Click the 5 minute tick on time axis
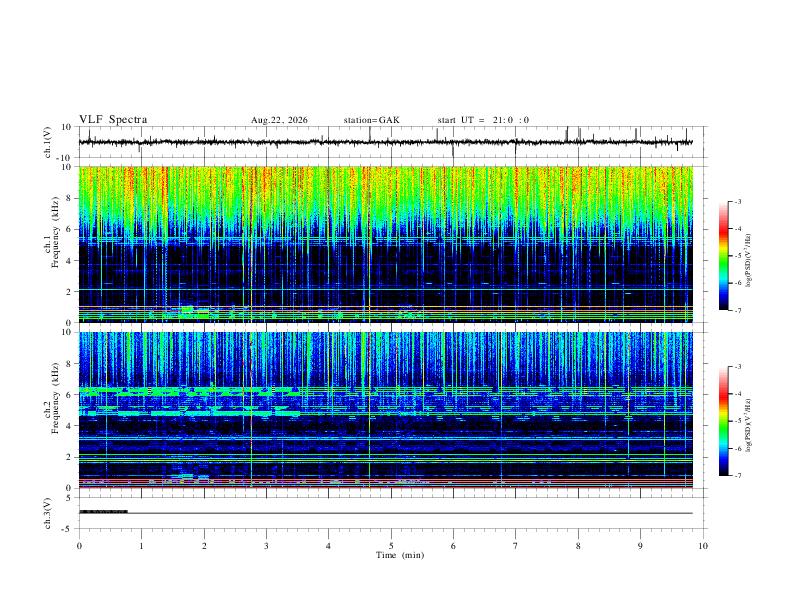This screenshot has height=612, width=792. (x=391, y=546)
